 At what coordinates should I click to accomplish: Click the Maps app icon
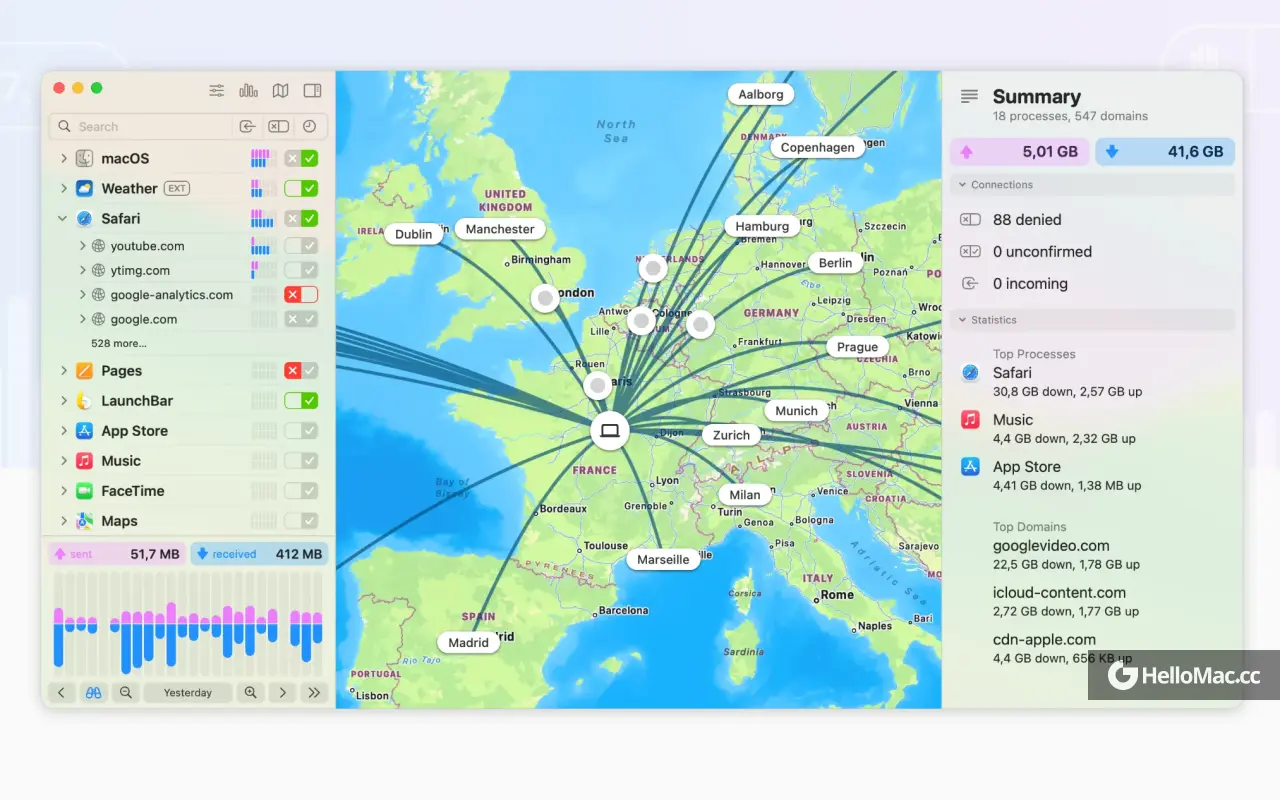coord(84,521)
